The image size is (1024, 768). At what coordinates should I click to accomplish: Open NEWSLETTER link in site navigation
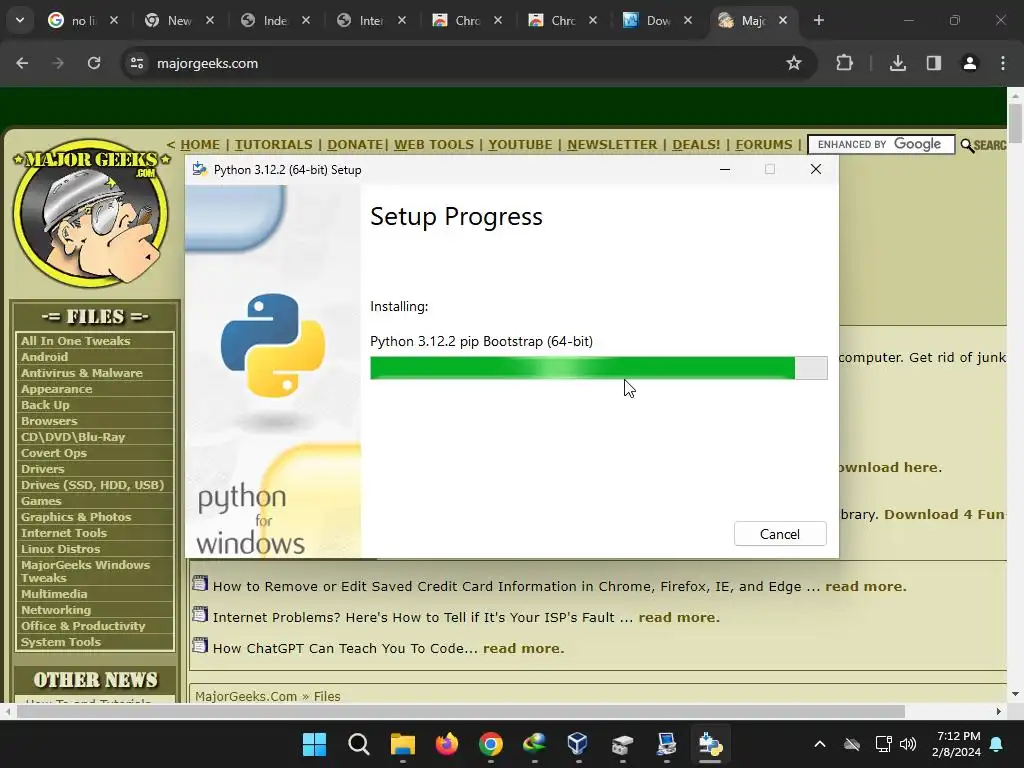pos(612,144)
